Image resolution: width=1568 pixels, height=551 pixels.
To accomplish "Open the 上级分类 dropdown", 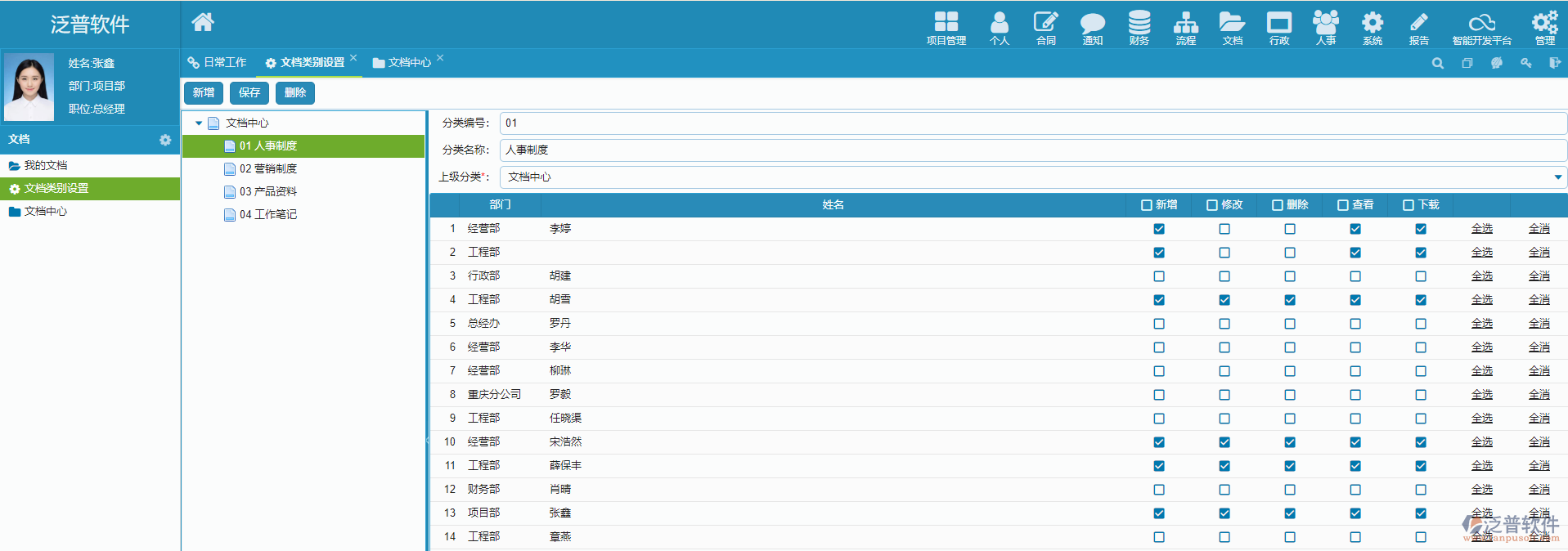I will point(1557,177).
